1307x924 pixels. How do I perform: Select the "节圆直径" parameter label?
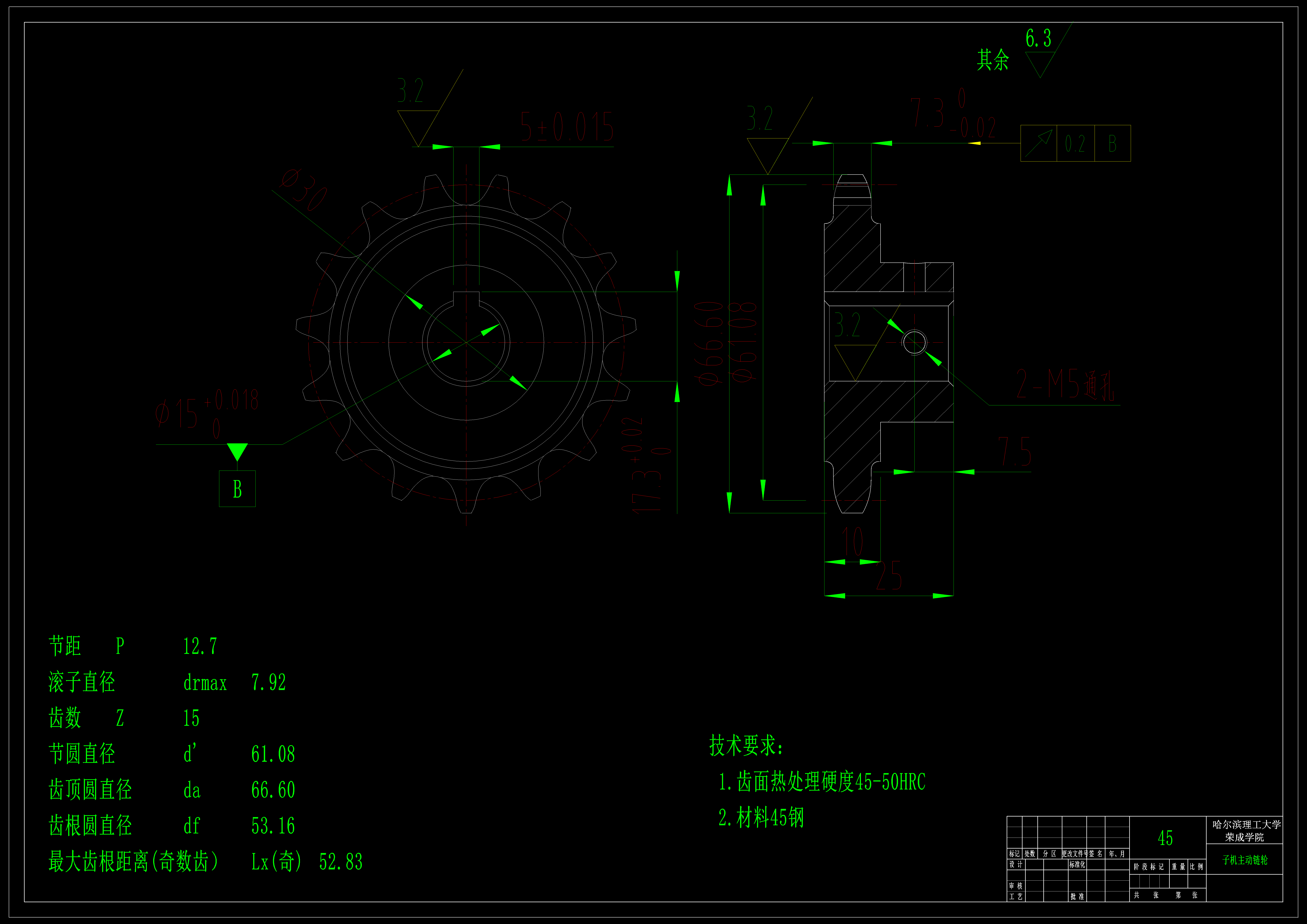point(82,754)
